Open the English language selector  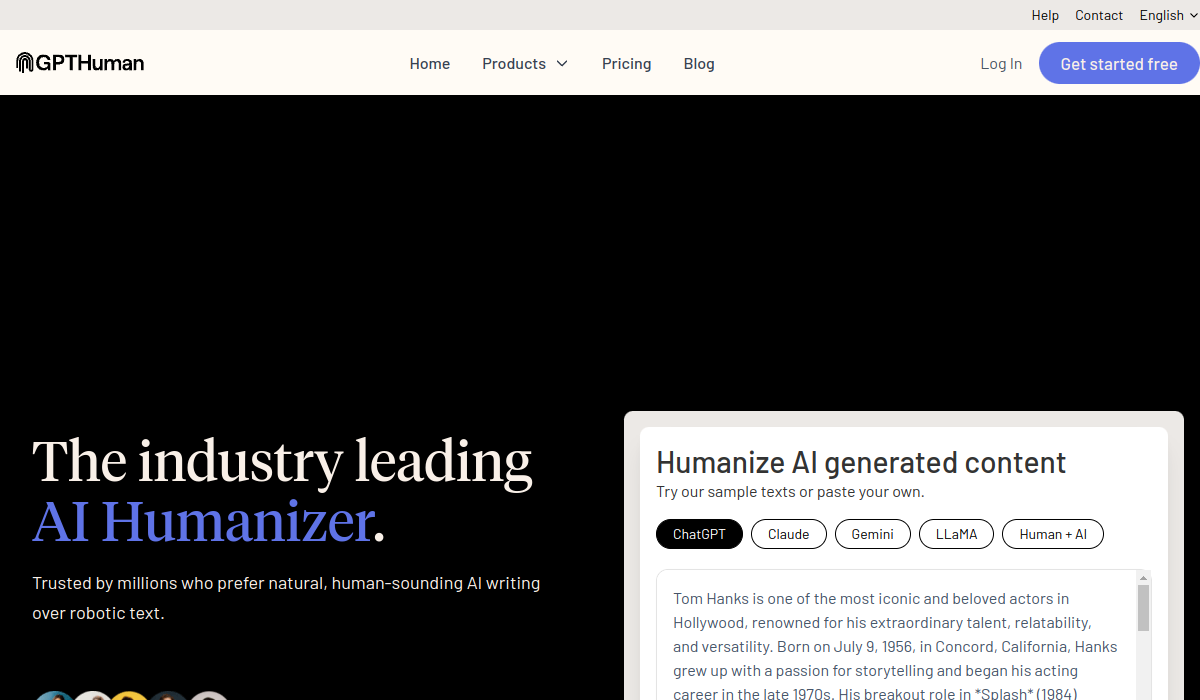[1168, 15]
